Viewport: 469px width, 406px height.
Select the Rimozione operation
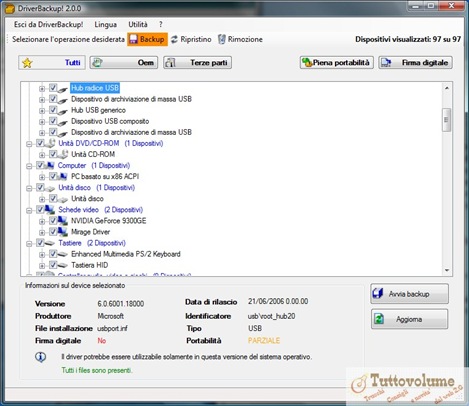coord(240,39)
